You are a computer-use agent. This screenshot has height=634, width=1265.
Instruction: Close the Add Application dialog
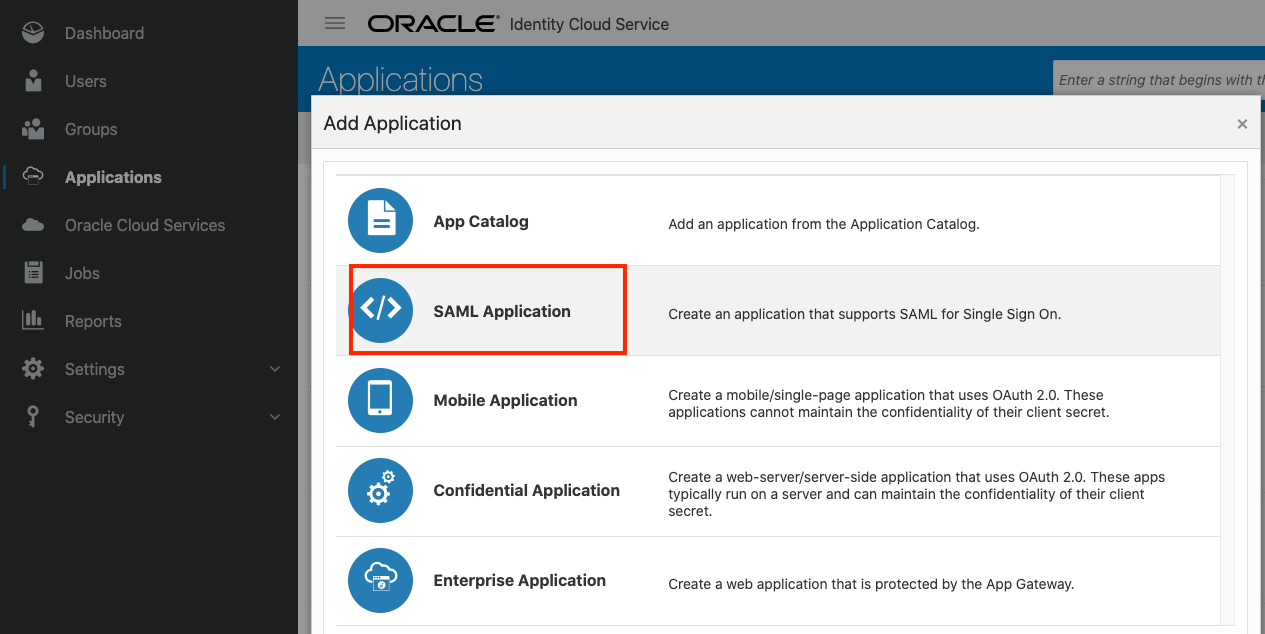point(1242,124)
